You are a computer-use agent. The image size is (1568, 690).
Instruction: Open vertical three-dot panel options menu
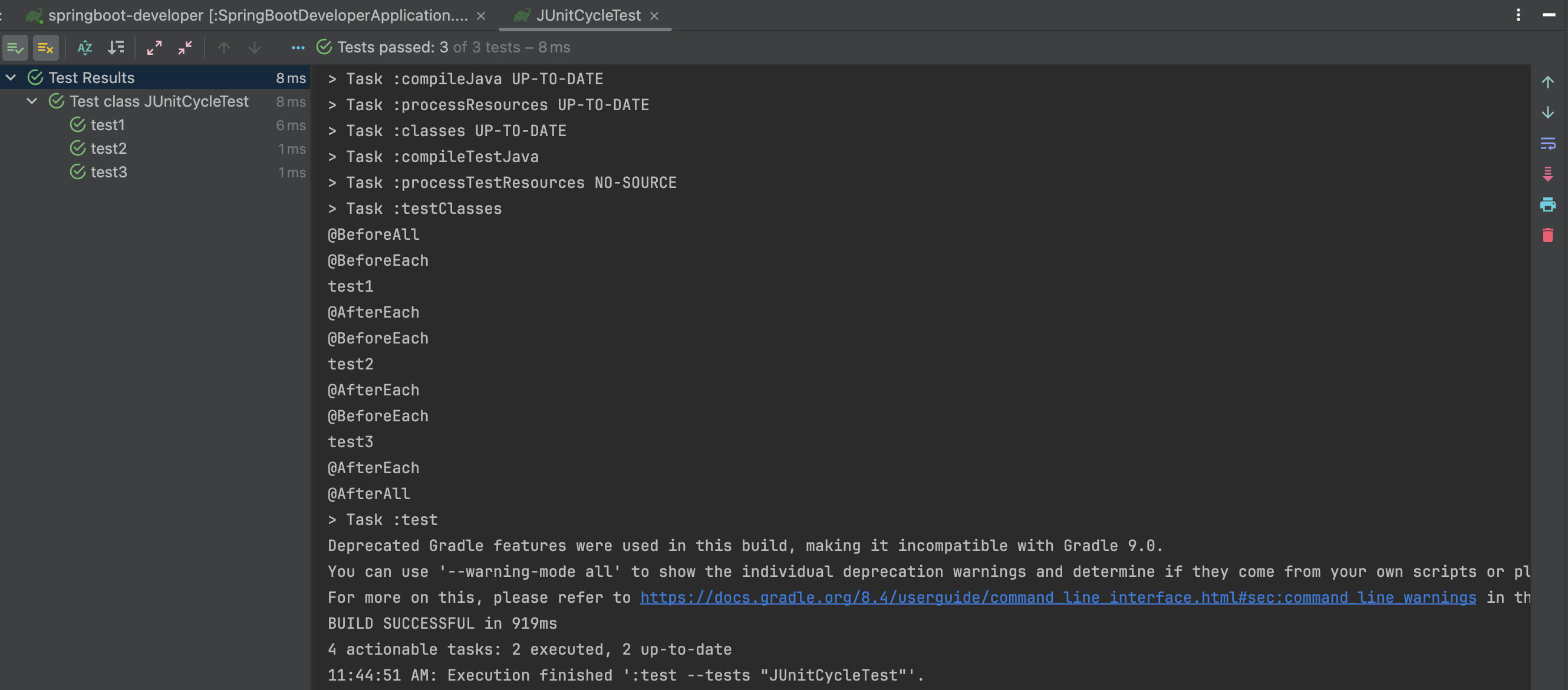click(x=1518, y=15)
